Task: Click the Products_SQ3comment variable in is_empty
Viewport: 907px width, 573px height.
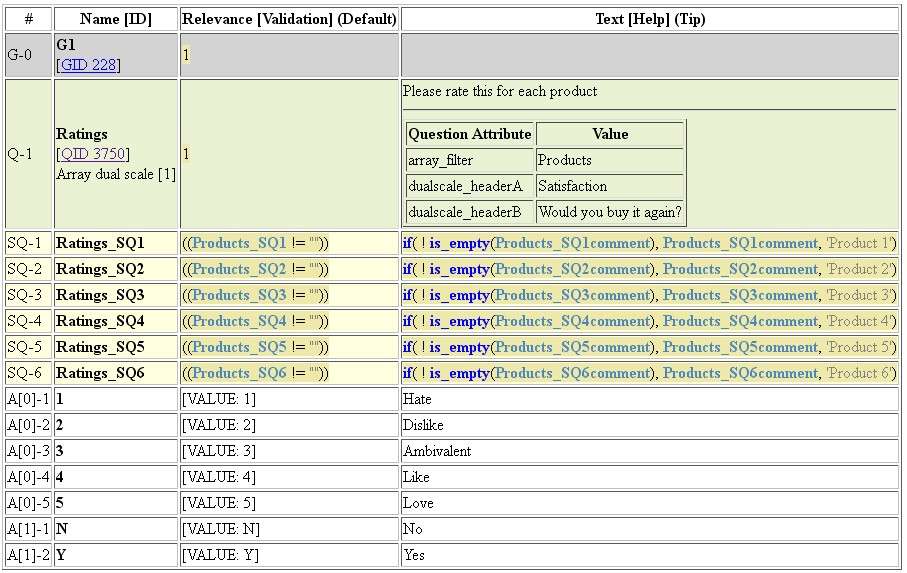Action: click(x=573, y=295)
